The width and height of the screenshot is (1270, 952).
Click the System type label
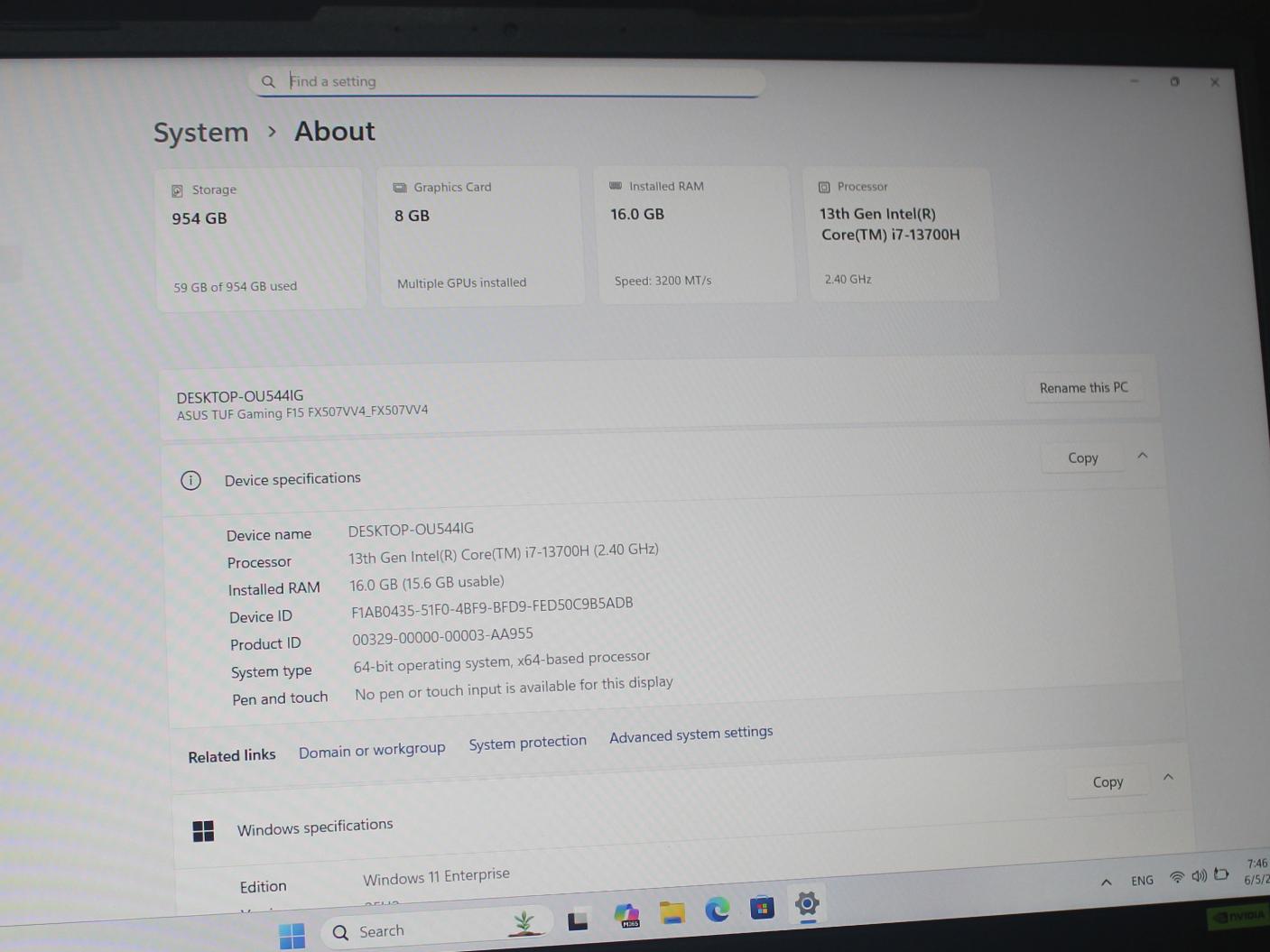coord(271,671)
